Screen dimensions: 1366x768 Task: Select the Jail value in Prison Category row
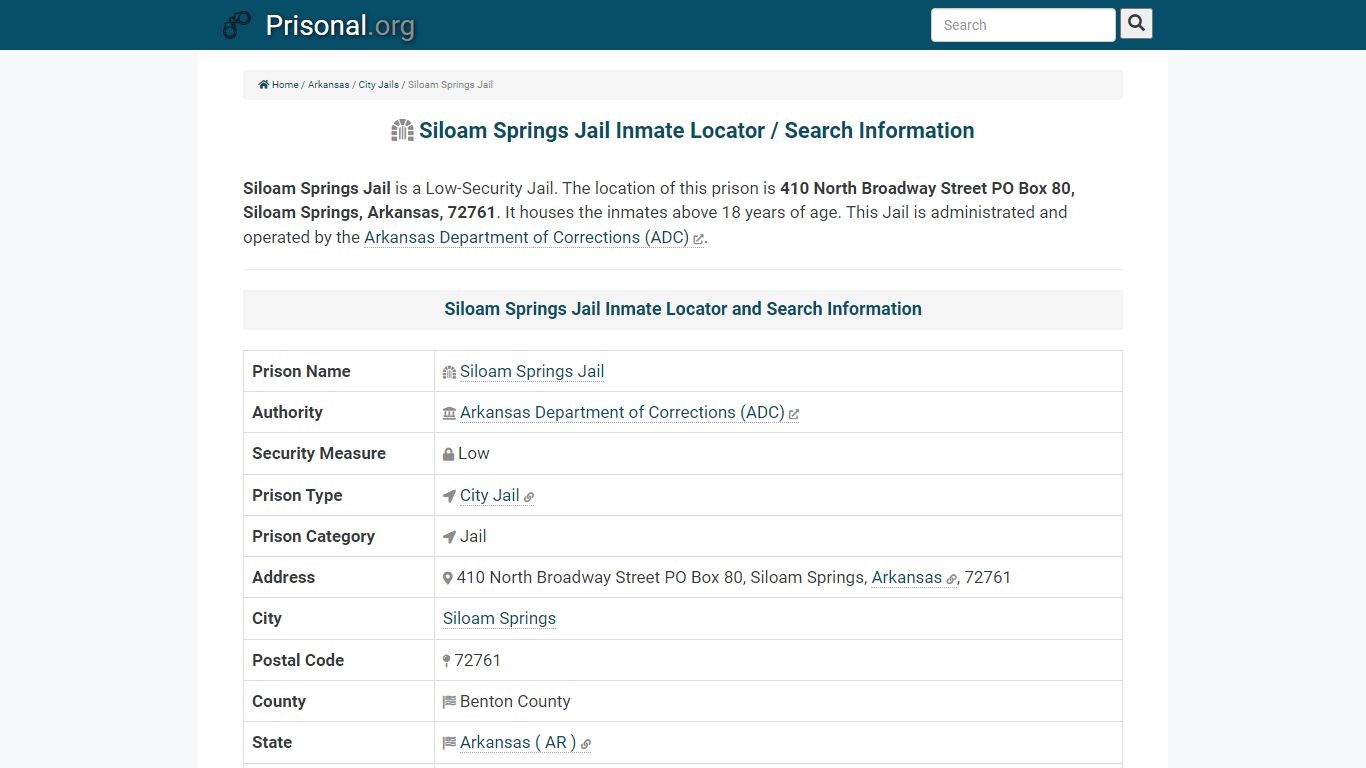473,536
